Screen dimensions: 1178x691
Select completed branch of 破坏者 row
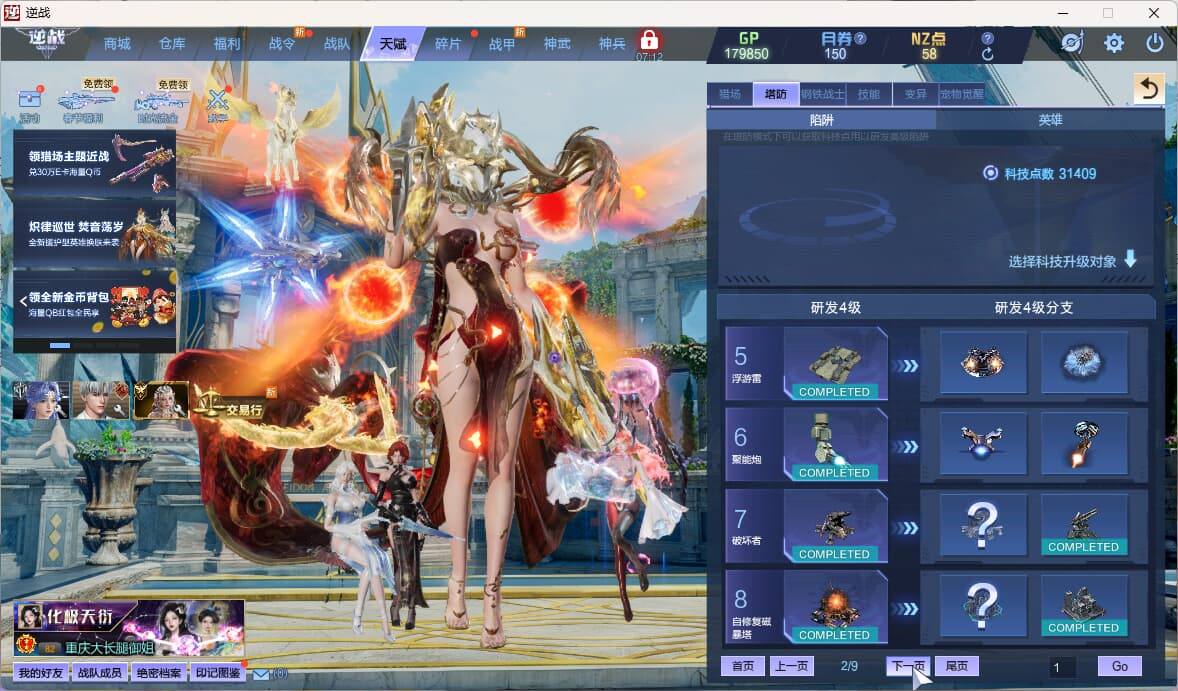click(x=1083, y=525)
